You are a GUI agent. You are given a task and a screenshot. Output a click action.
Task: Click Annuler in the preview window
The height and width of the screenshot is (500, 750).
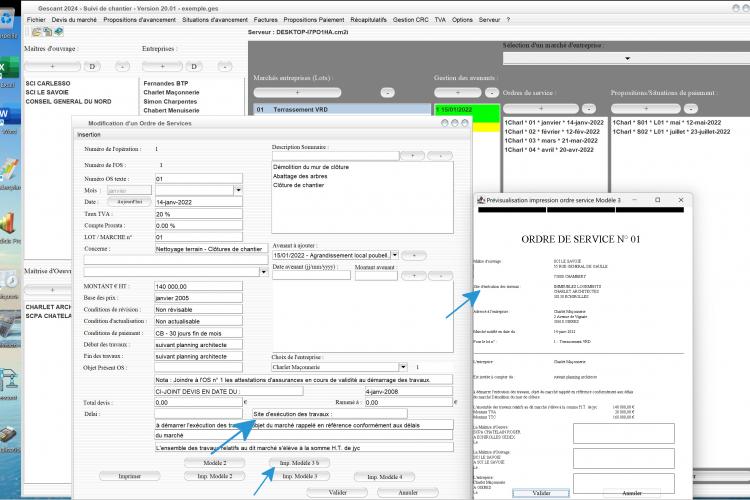tap(632, 493)
